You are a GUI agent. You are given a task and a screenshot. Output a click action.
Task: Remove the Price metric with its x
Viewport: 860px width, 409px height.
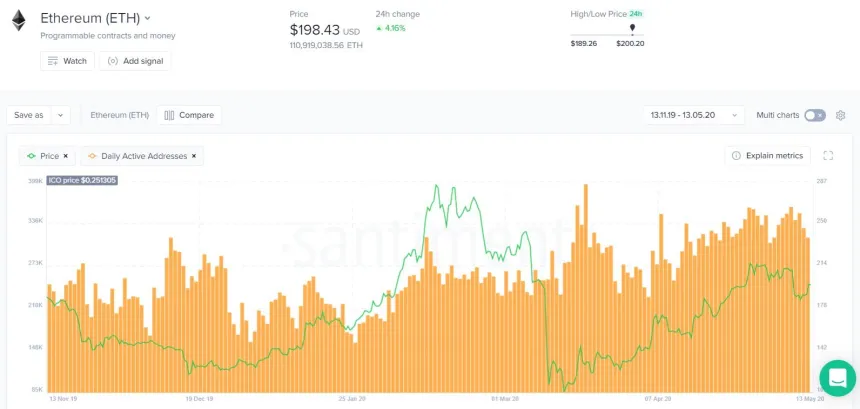click(66, 156)
